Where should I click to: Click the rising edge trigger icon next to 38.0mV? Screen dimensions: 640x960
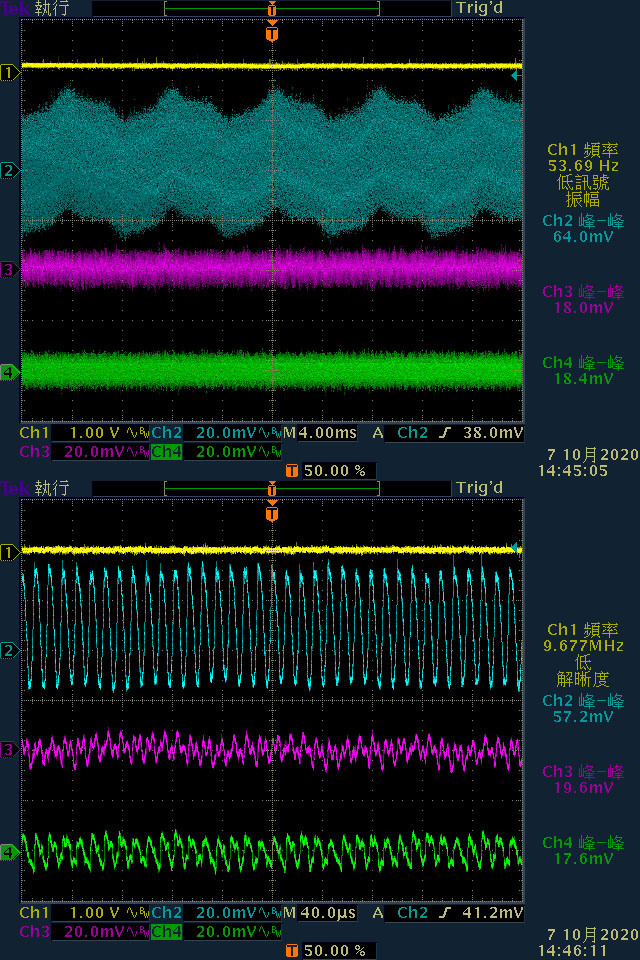click(445, 433)
